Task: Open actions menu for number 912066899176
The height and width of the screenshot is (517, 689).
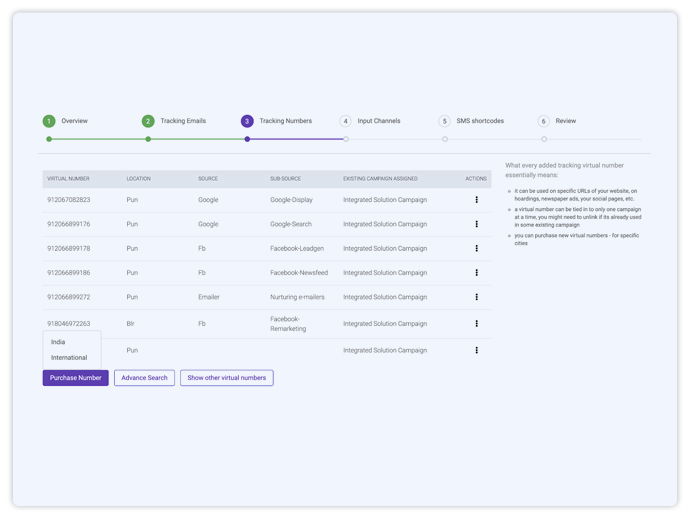Action: pos(476,224)
